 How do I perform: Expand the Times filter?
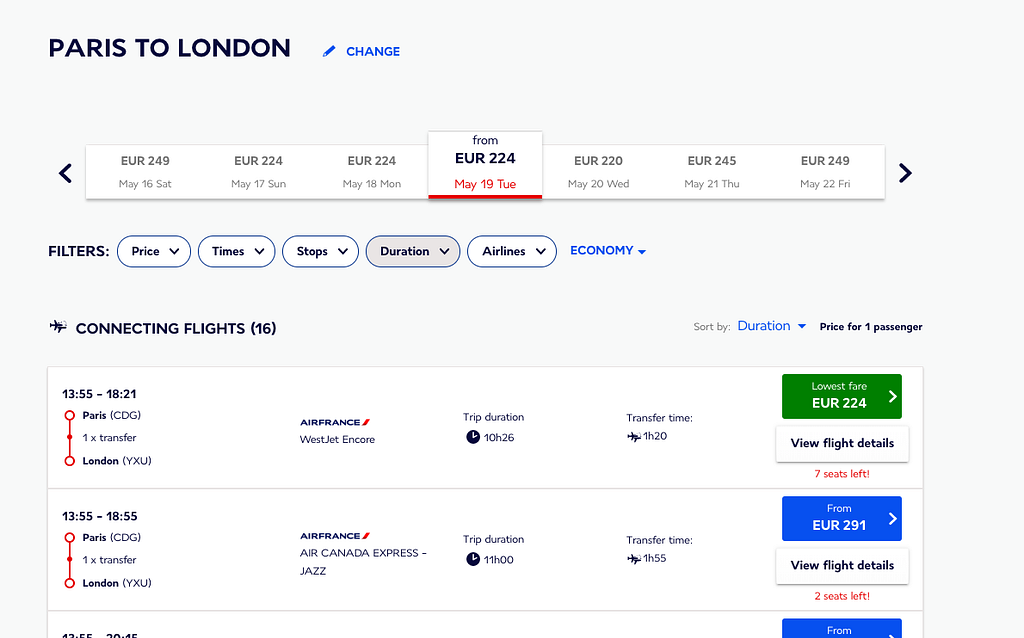[x=236, y=251]
